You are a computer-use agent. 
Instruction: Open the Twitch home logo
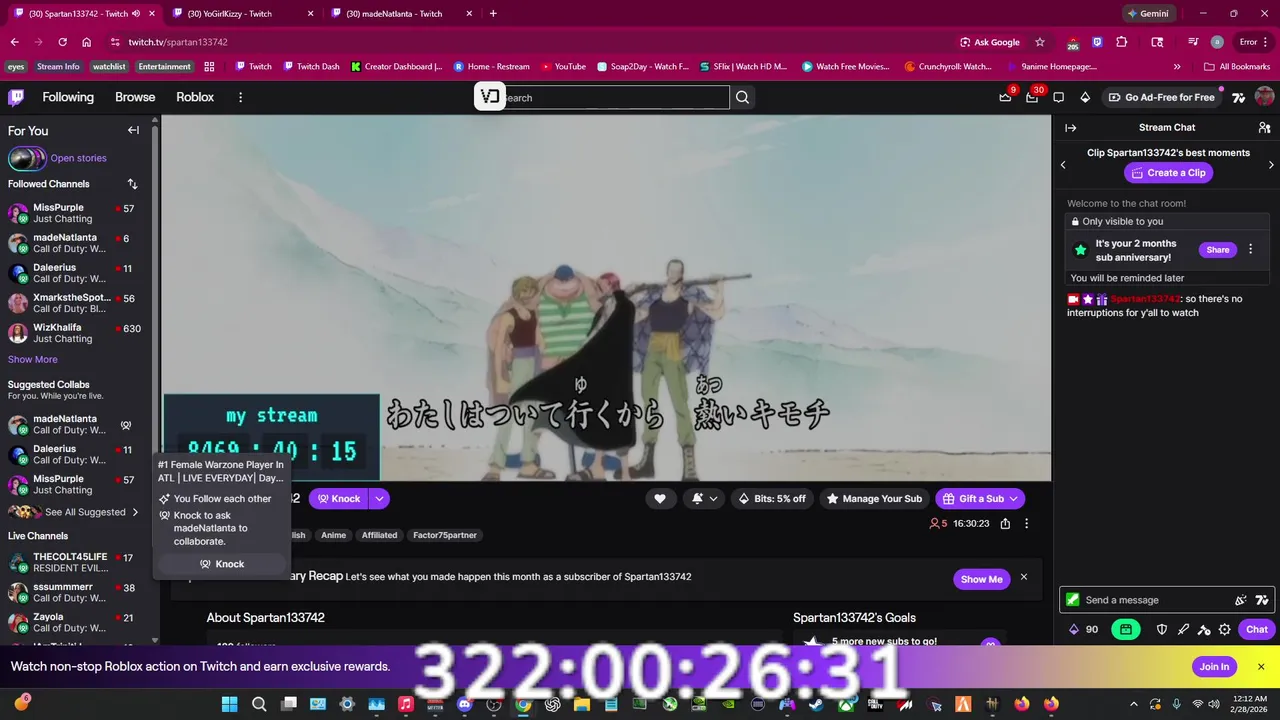click(x=16, y=97)
